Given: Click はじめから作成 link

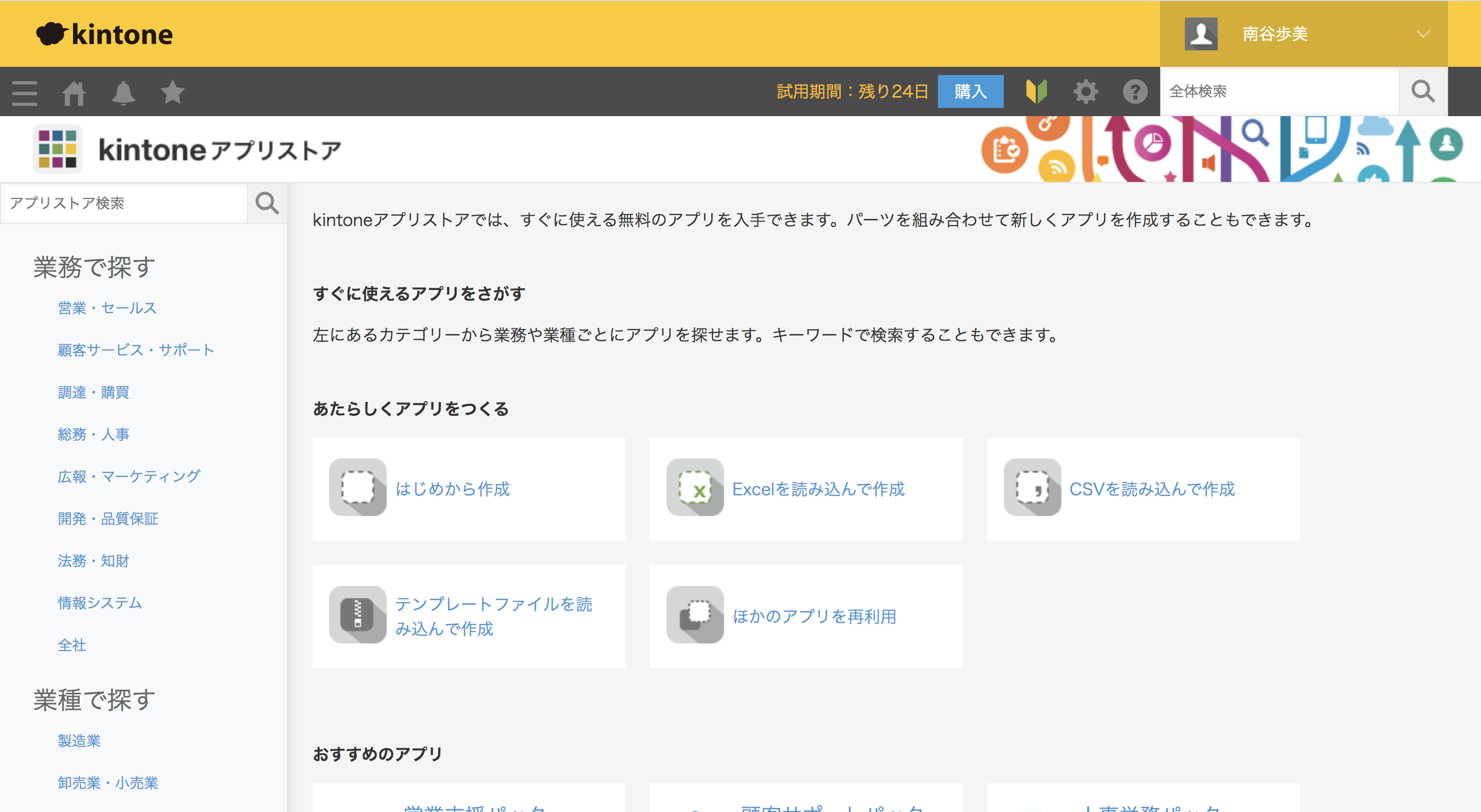Looking at the screenshot, I should coord(453,489).
